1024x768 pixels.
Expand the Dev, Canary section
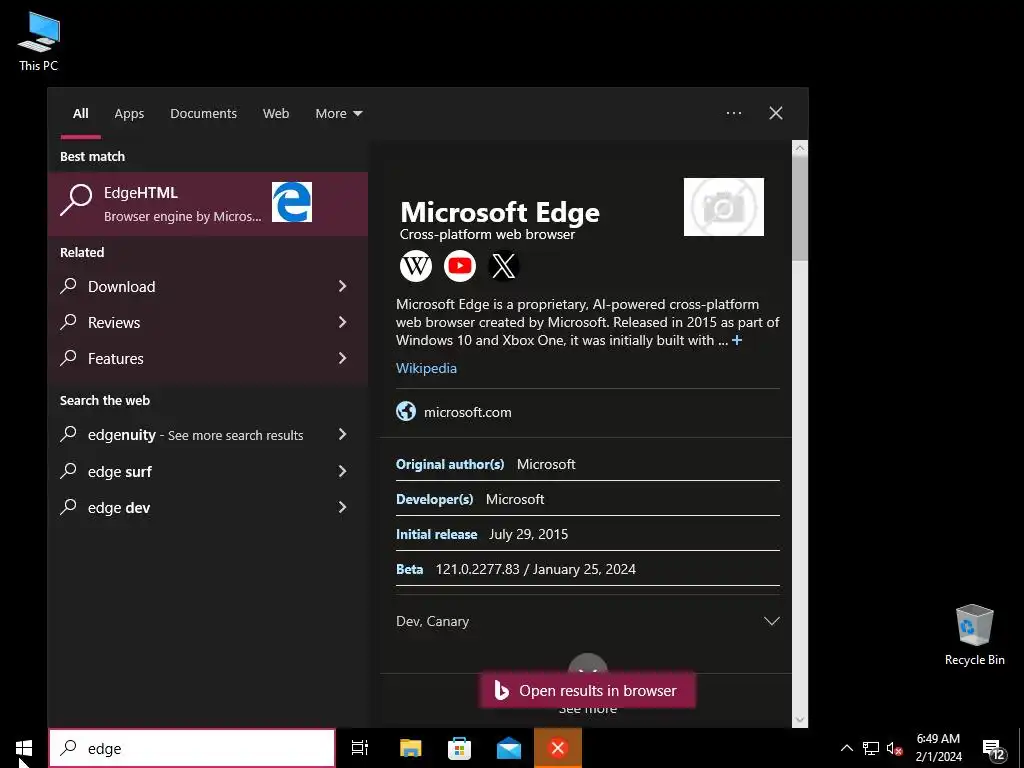[x=588, y=621]
